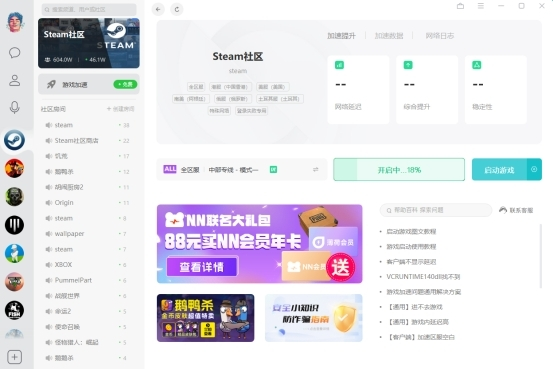Viewport: 553px width, 369px height.
Task: Switch to the 加速提升 tab
Action: tap(341, 36)
